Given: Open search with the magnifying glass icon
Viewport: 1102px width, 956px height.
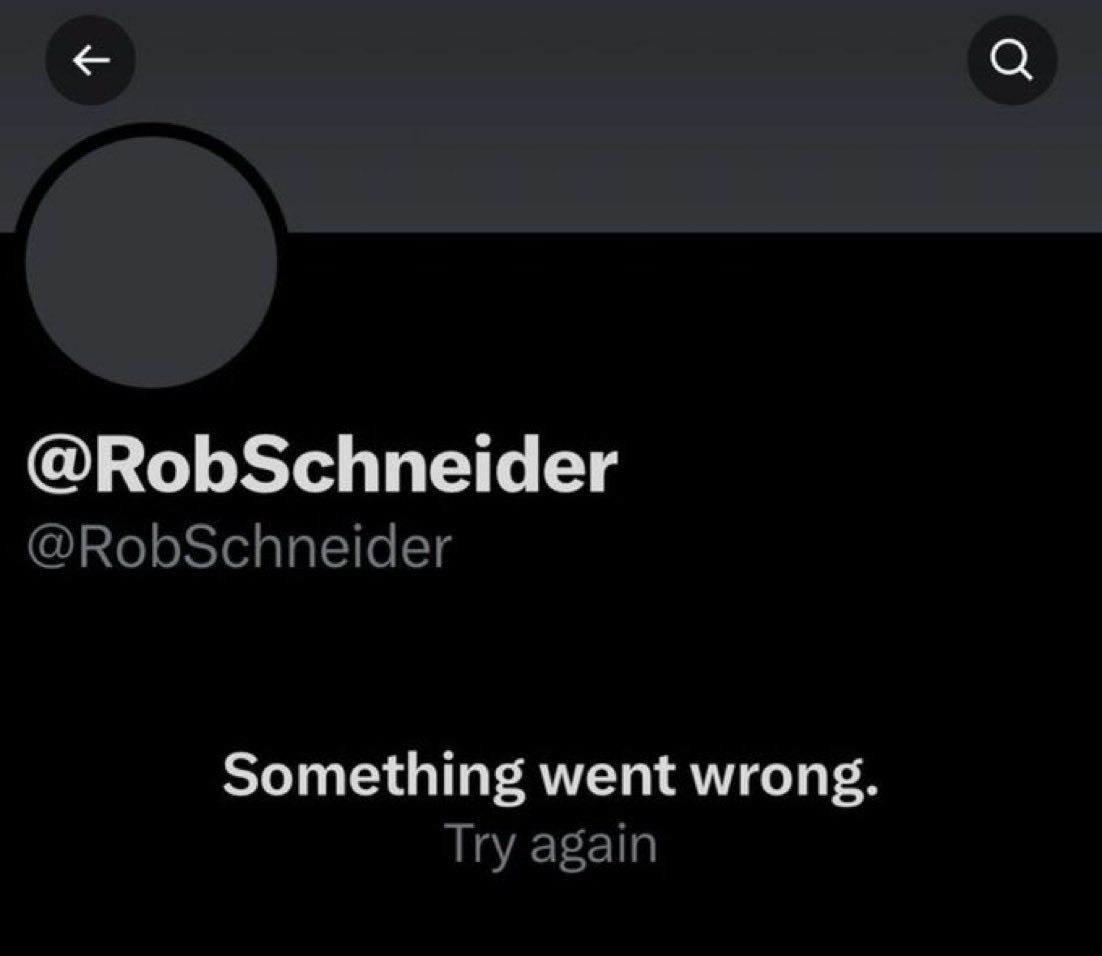Looking at the screenshot, I should tap(1012, 60).
